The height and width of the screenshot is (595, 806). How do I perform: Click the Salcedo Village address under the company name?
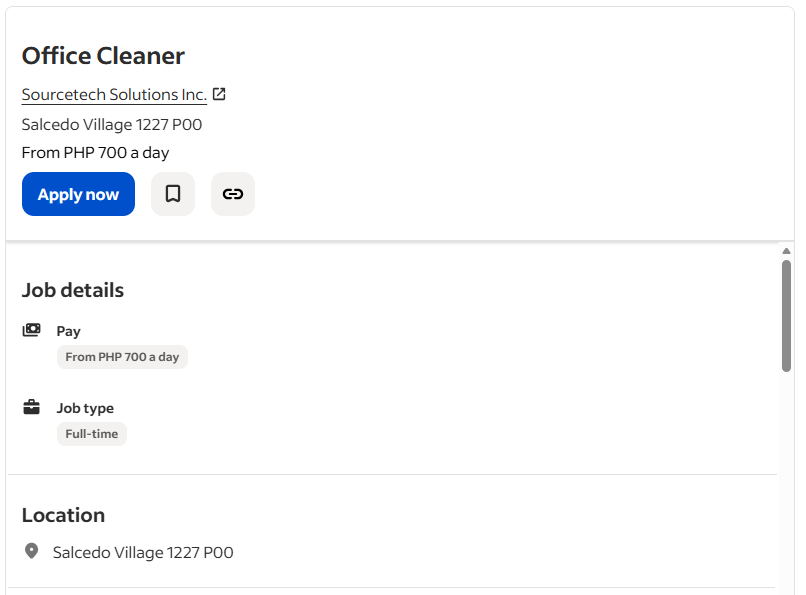pyautogui.click(x=112, y=125)
